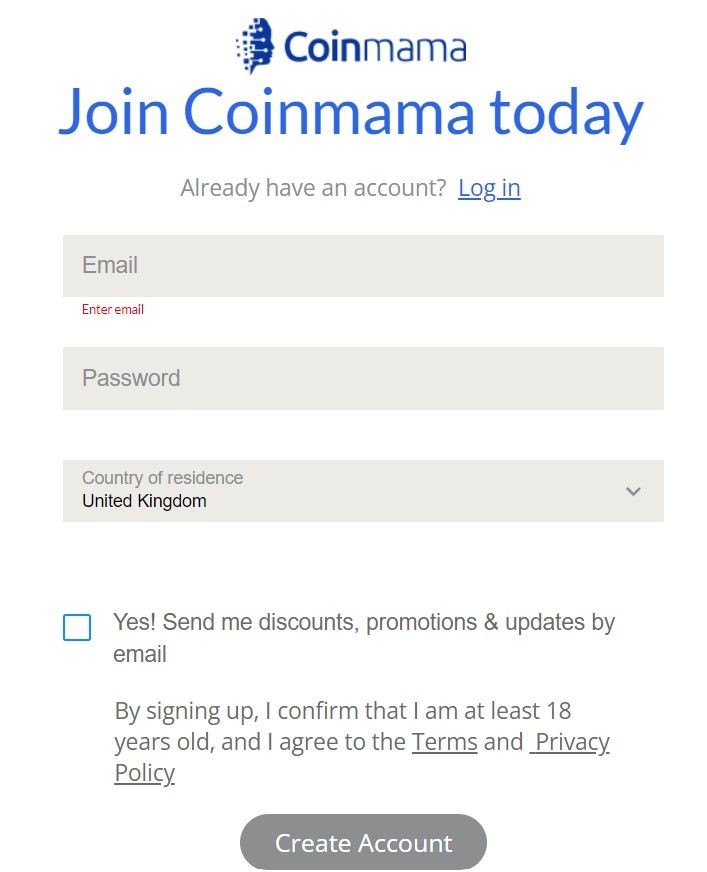Image resolution: width=707 pixels, height=872 pixels.
Task: Click the "Email" placeholder text
Action: [x=110, y=266]
